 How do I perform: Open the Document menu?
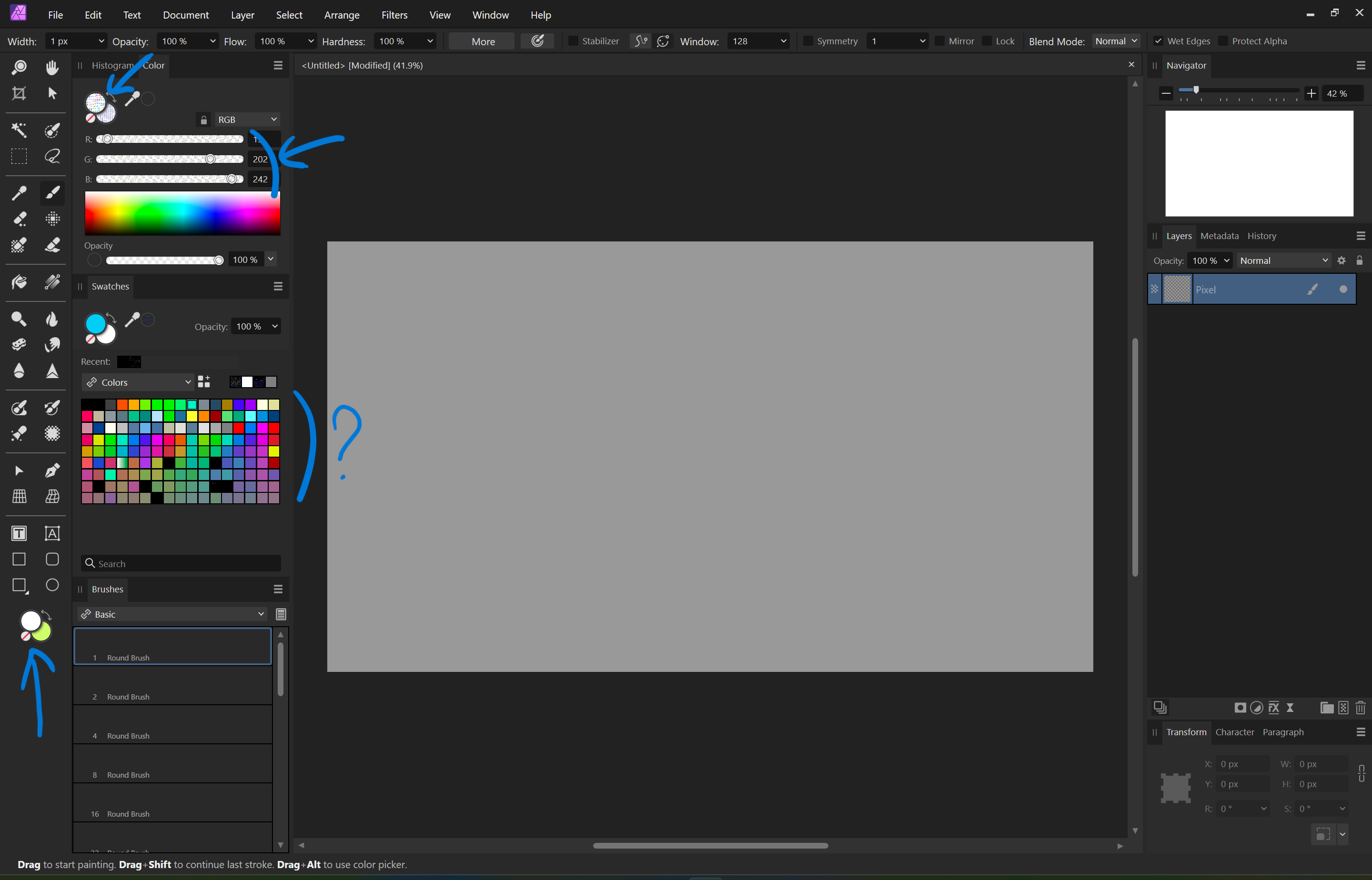(186, 15)
